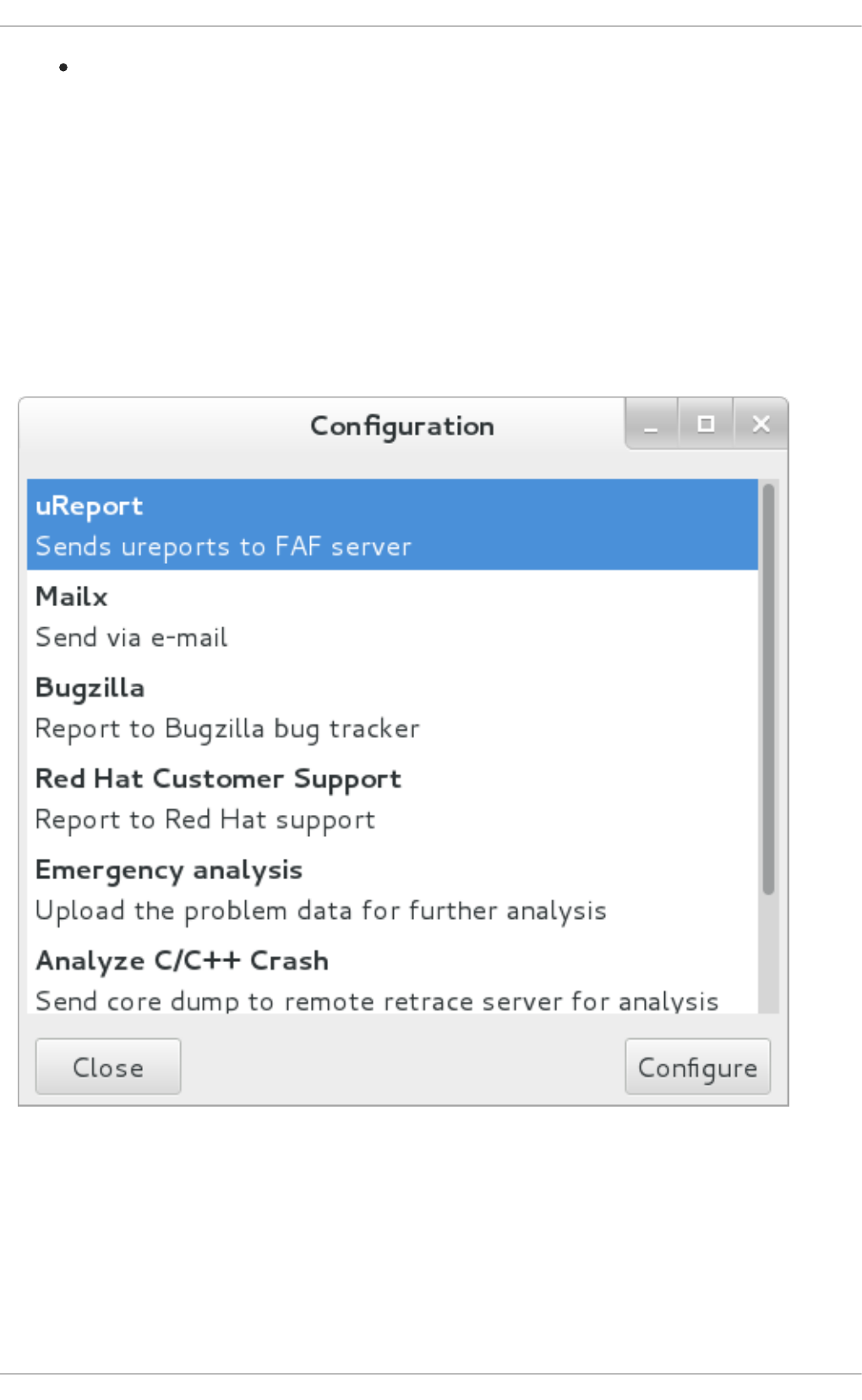Click scrollbar track below the thumb
Screen dimensions: 862x1400
768,953
